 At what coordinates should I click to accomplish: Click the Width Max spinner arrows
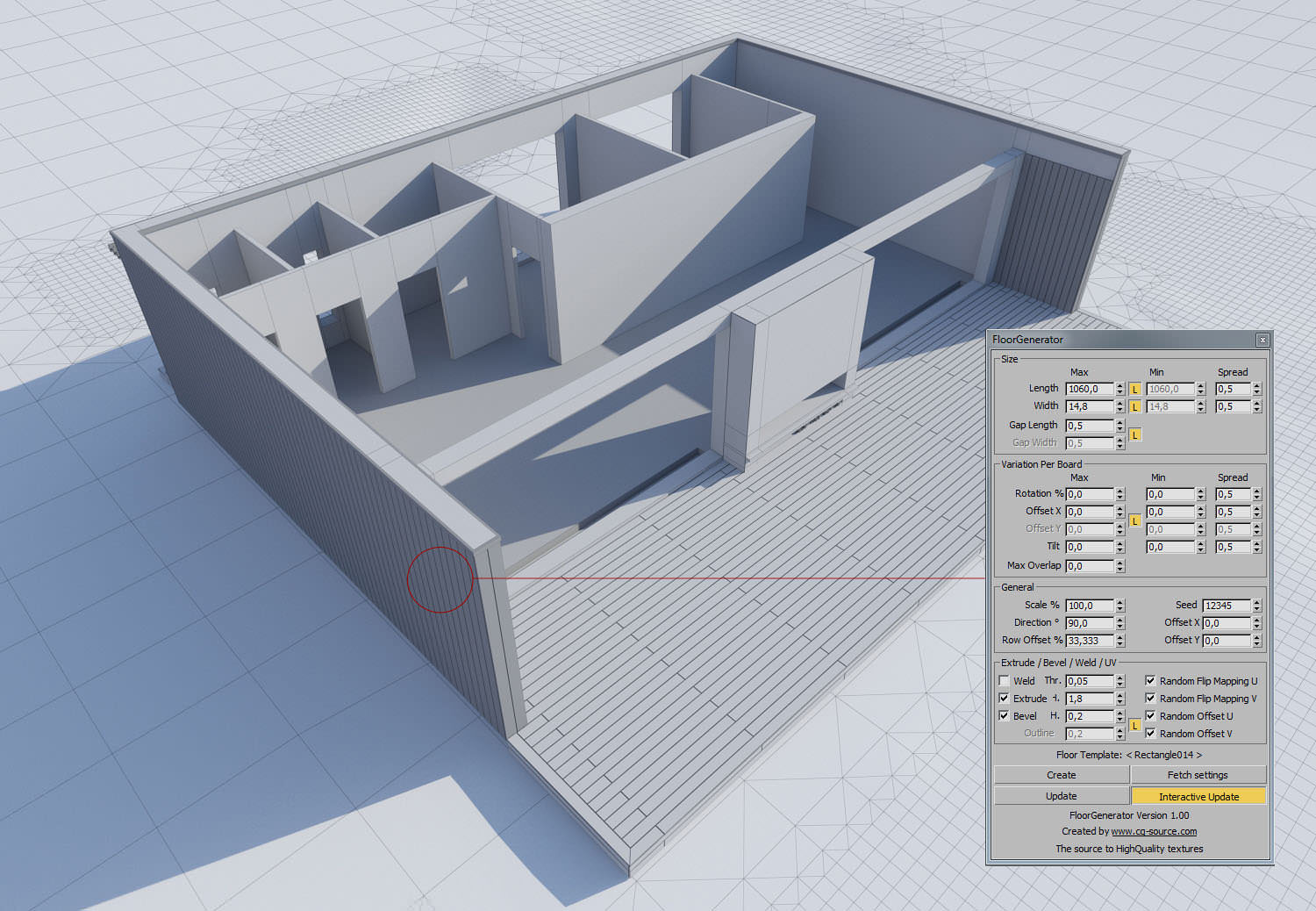click(x=1119, y=406)
